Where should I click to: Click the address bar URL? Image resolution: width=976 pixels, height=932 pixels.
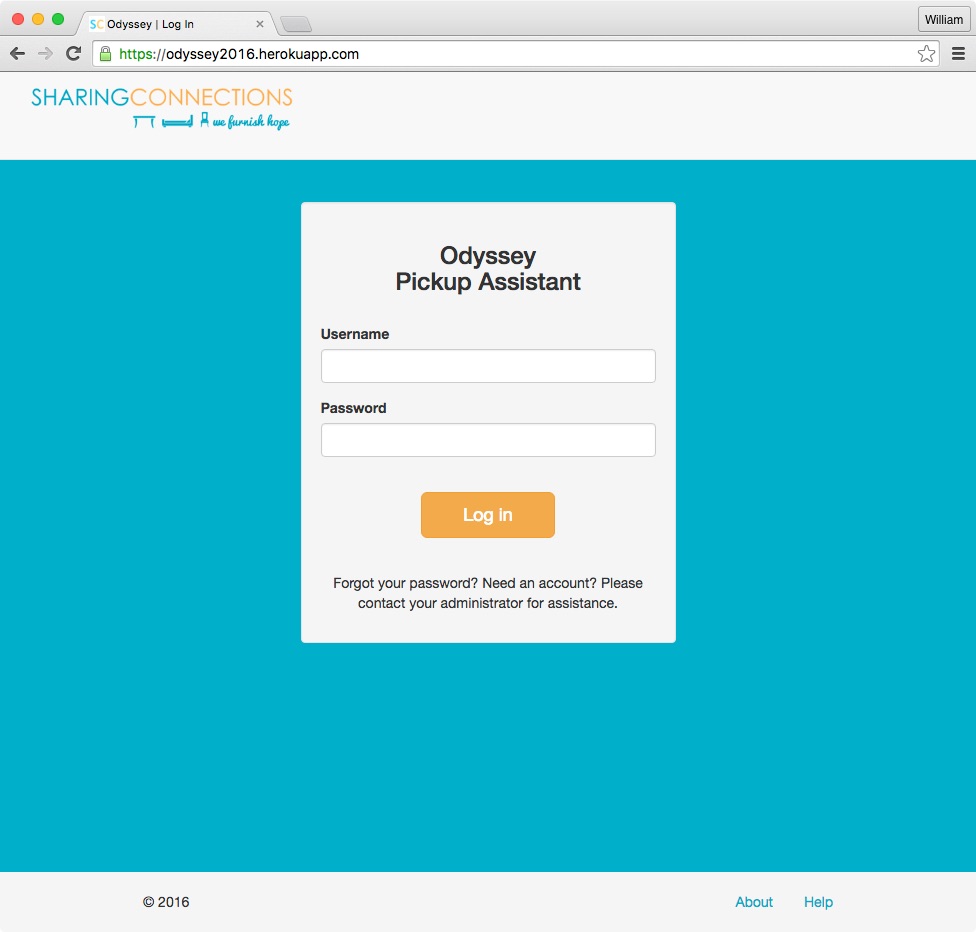239,54
